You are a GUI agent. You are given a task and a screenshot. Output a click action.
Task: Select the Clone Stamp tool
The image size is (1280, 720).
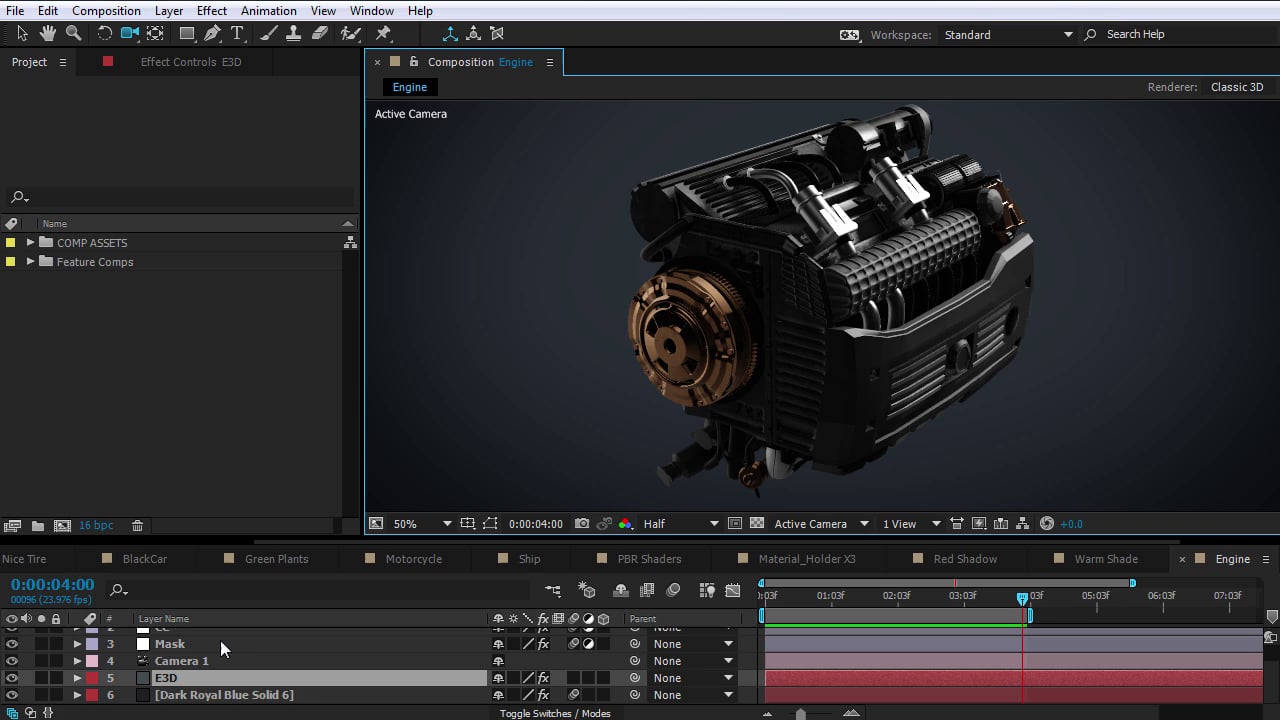[294, 33]
